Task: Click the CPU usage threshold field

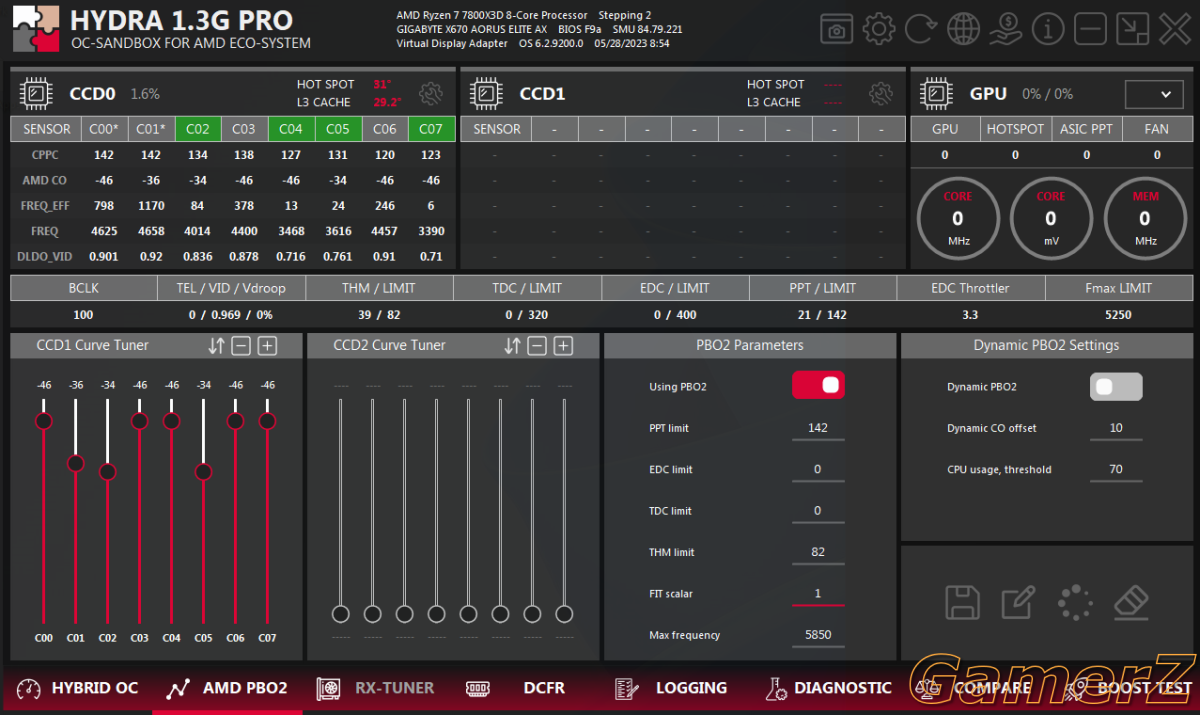Action: [1116, 470]
